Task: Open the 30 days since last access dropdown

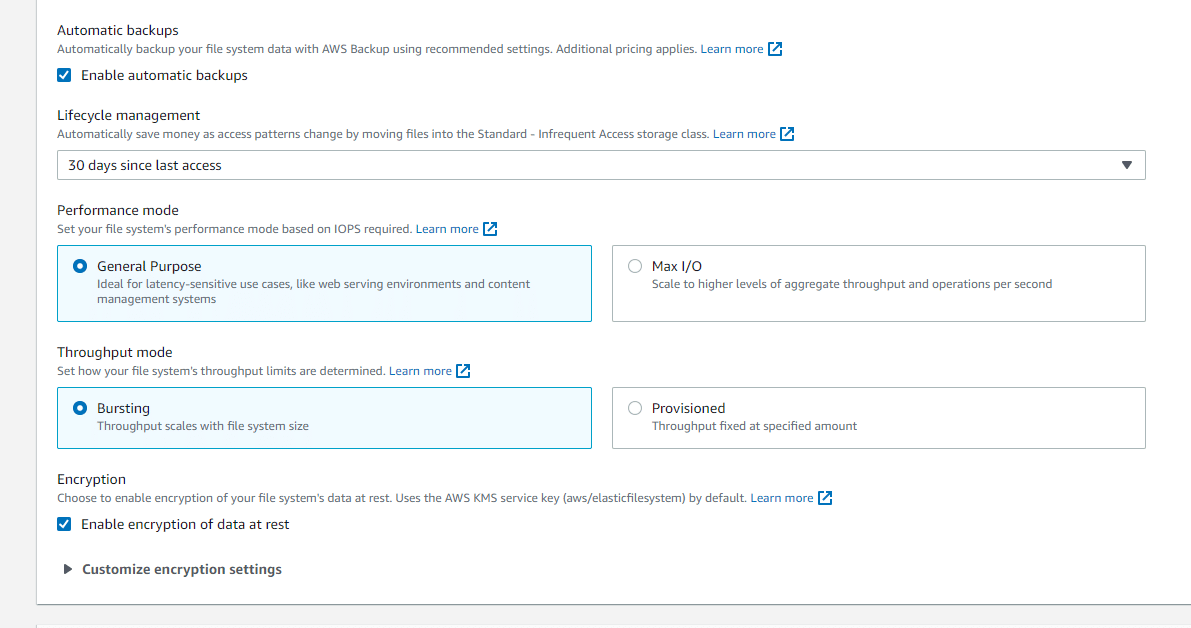Action: click(601, 165)
